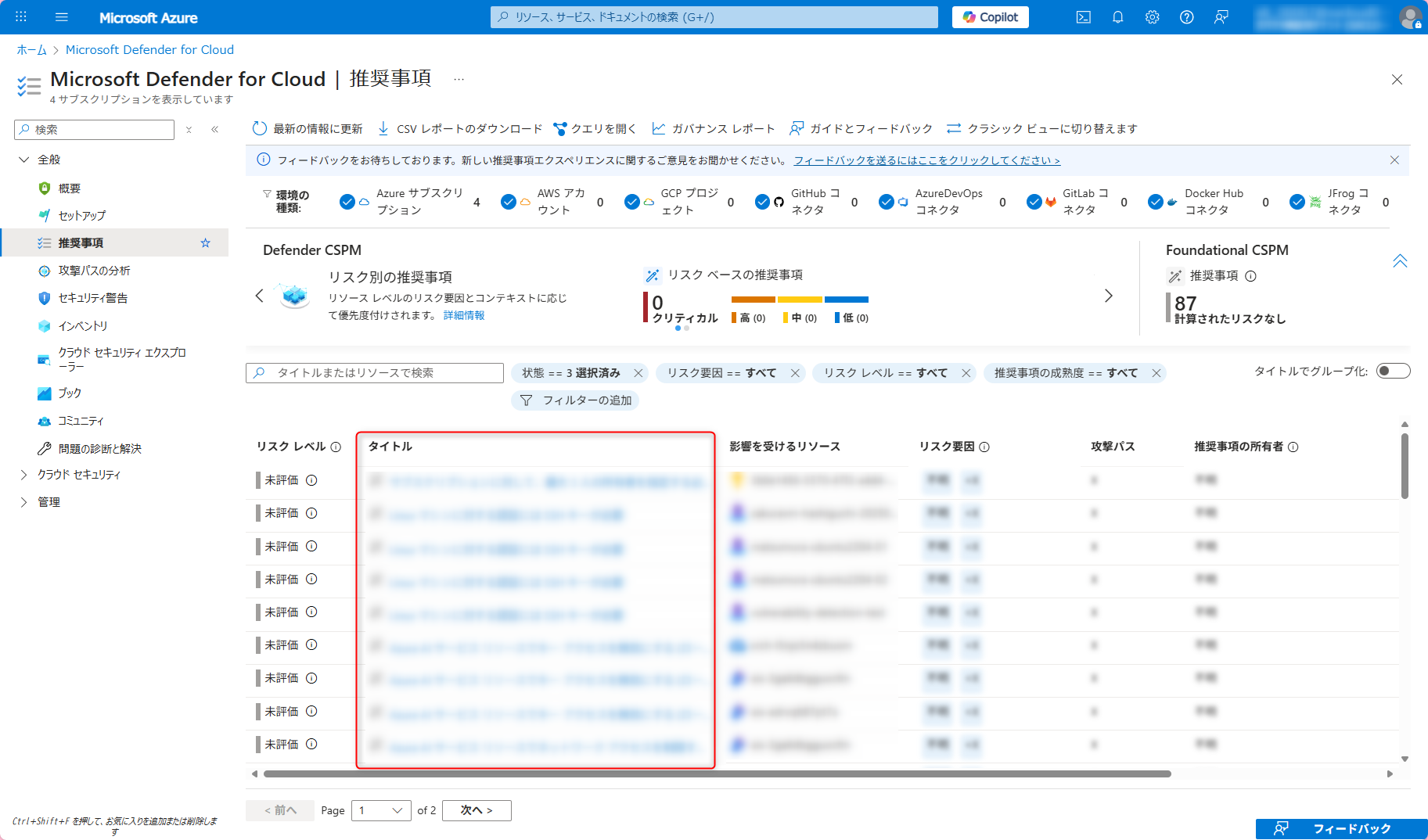Unfavorite 推奨事項 via the star icon
1428x840 pixels.
pyautogui.click(x=205, y=242)
